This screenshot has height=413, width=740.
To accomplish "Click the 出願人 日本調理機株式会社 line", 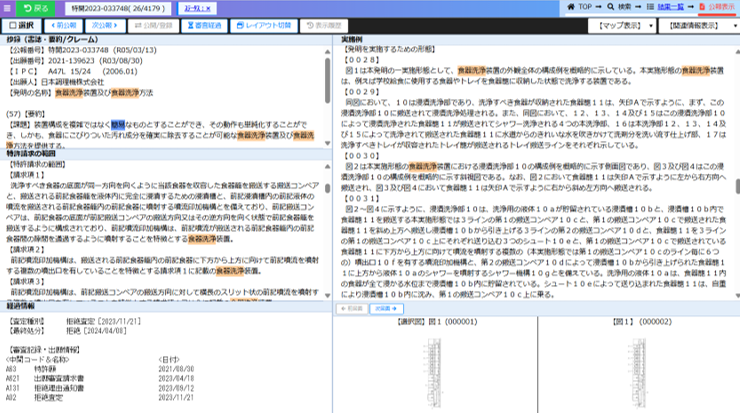I will tap(56, 82).
